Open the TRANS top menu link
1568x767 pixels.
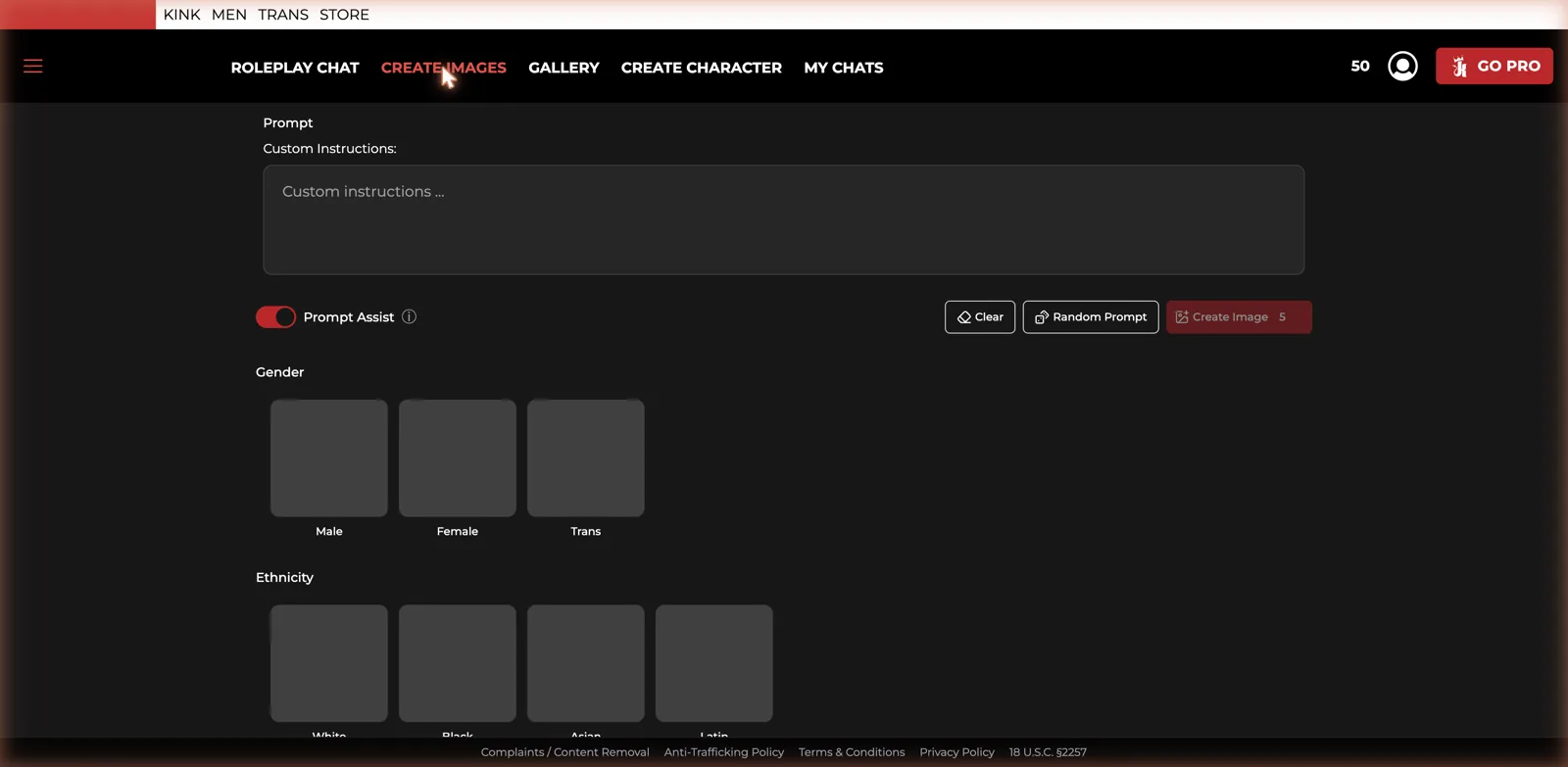click(x=283, y=15)
